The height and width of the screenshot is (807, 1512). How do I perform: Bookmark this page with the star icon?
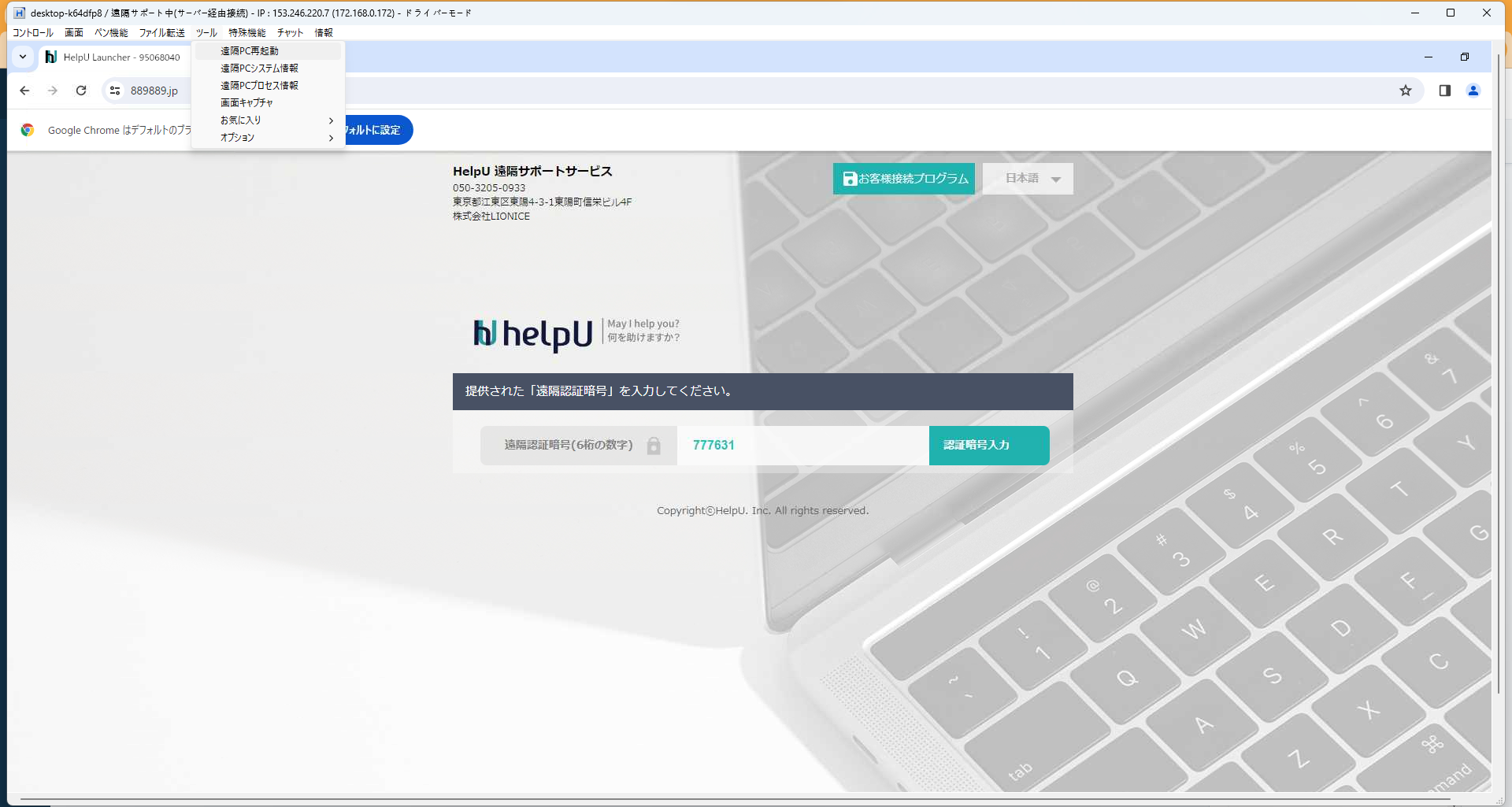(1406, 91)
